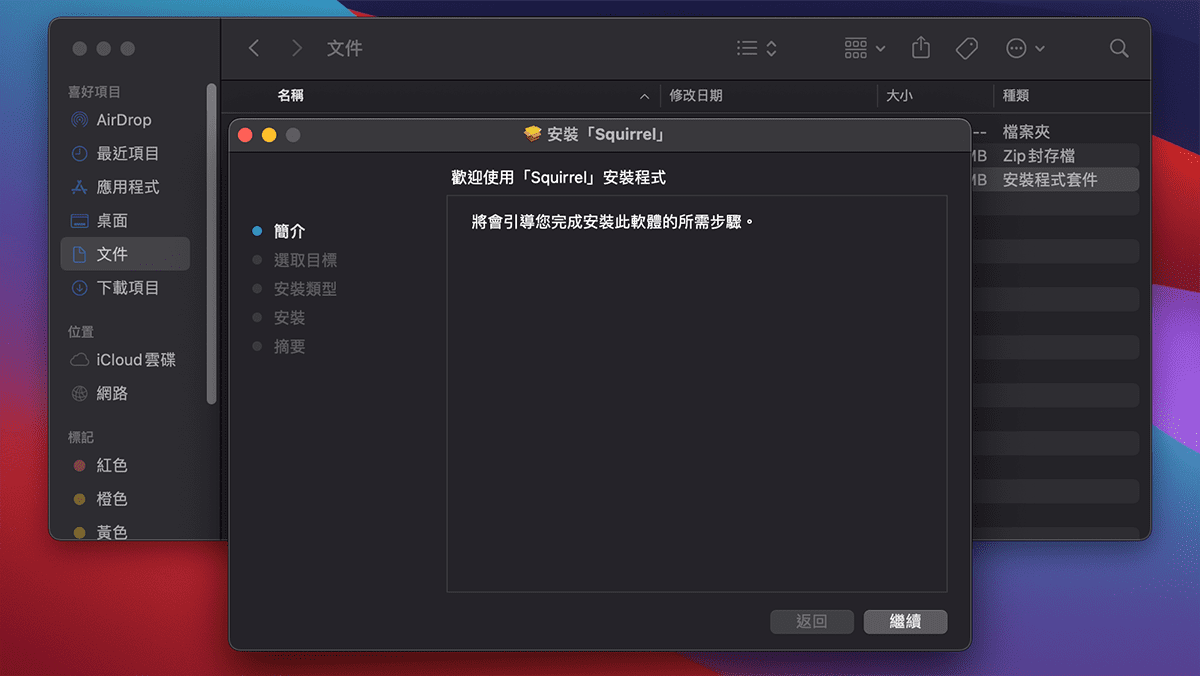This screenshot has height=676, width=1200.
Task: Click the Back navigation arrow
Action: [253, 47]
